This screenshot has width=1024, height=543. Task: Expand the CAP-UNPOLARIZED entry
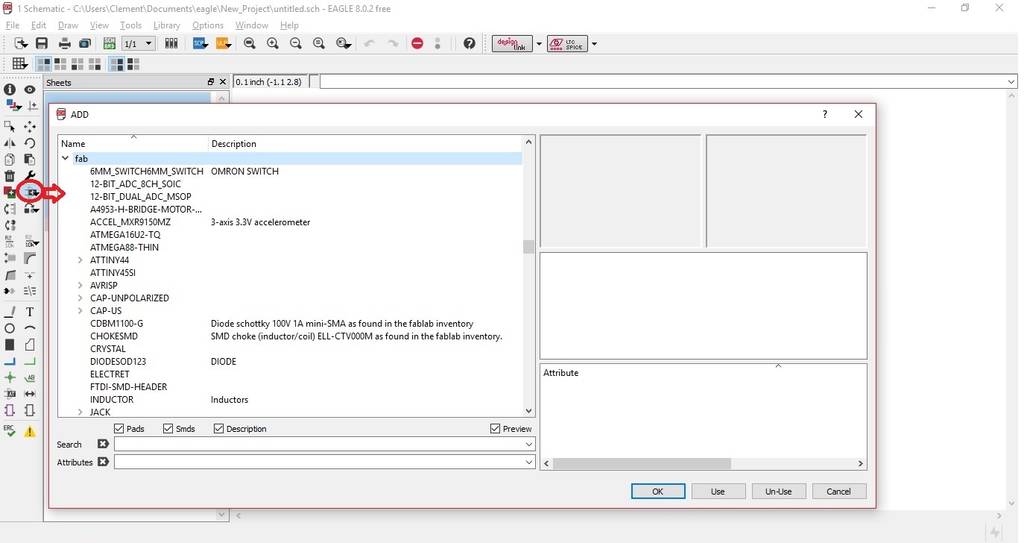80,298
